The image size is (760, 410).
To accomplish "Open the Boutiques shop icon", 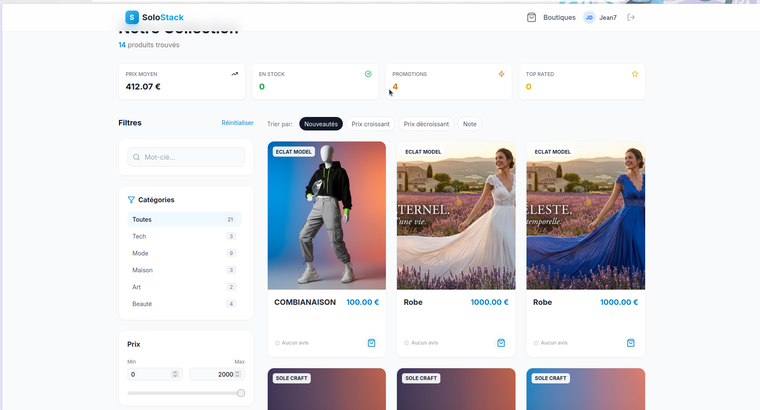I will click(x=532, y=17).
